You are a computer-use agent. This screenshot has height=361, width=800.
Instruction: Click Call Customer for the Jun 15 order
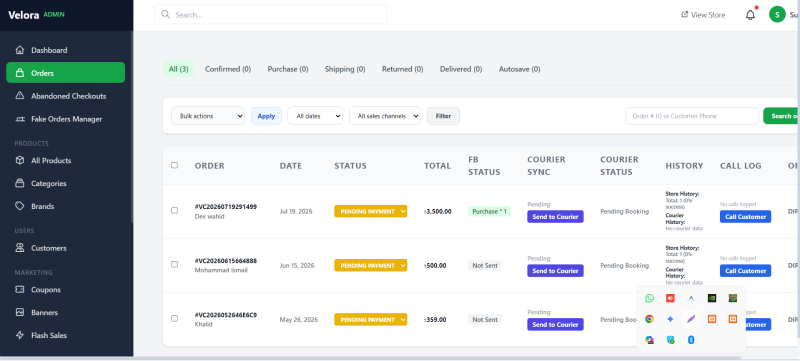click(745, 271)
